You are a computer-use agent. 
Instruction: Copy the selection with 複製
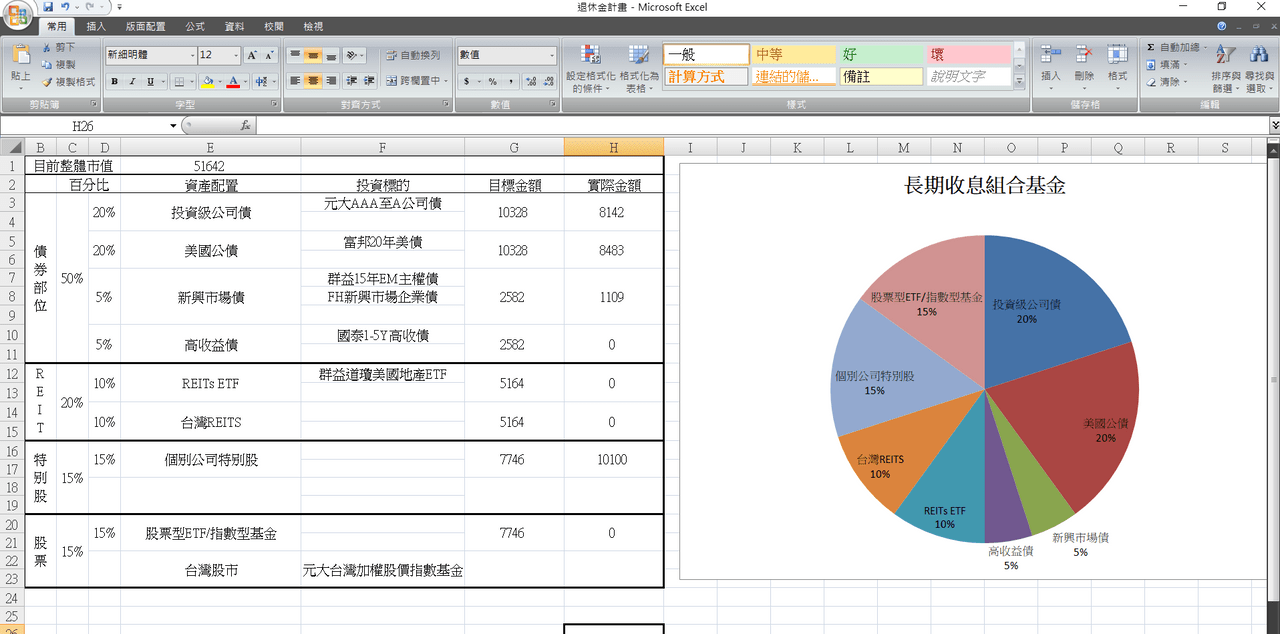58,64
